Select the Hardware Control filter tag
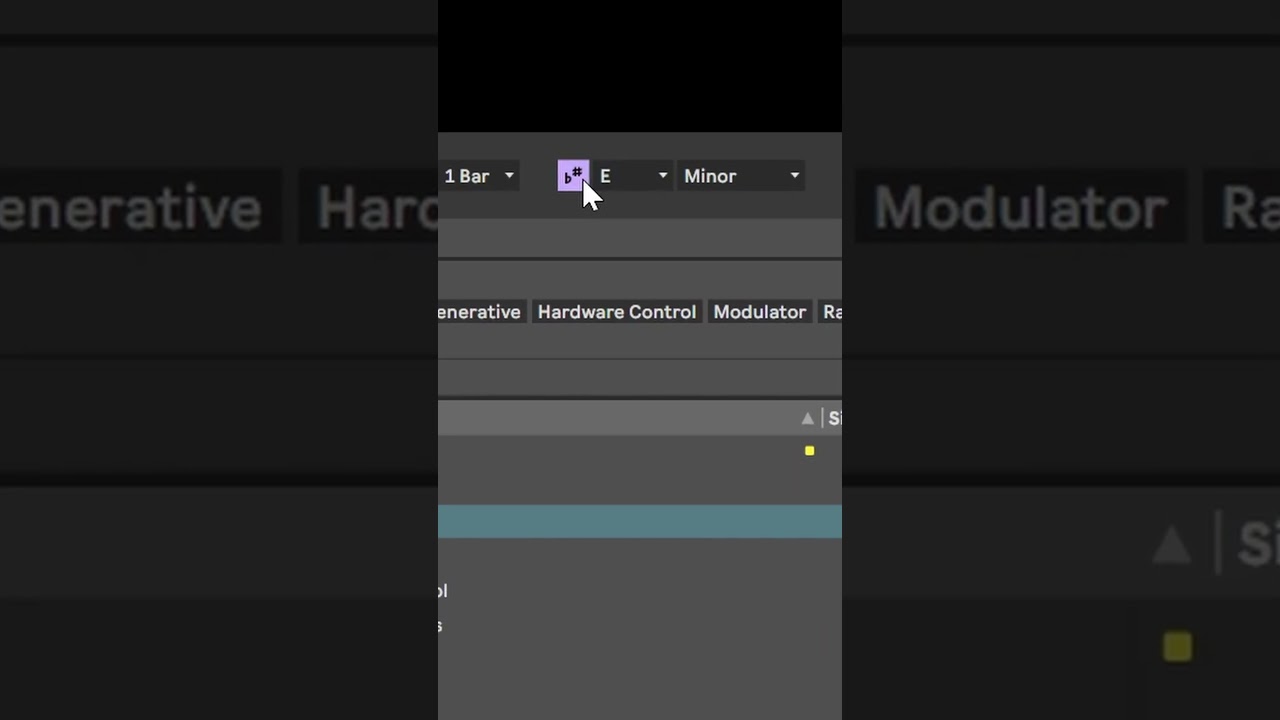 pos(617,312)
